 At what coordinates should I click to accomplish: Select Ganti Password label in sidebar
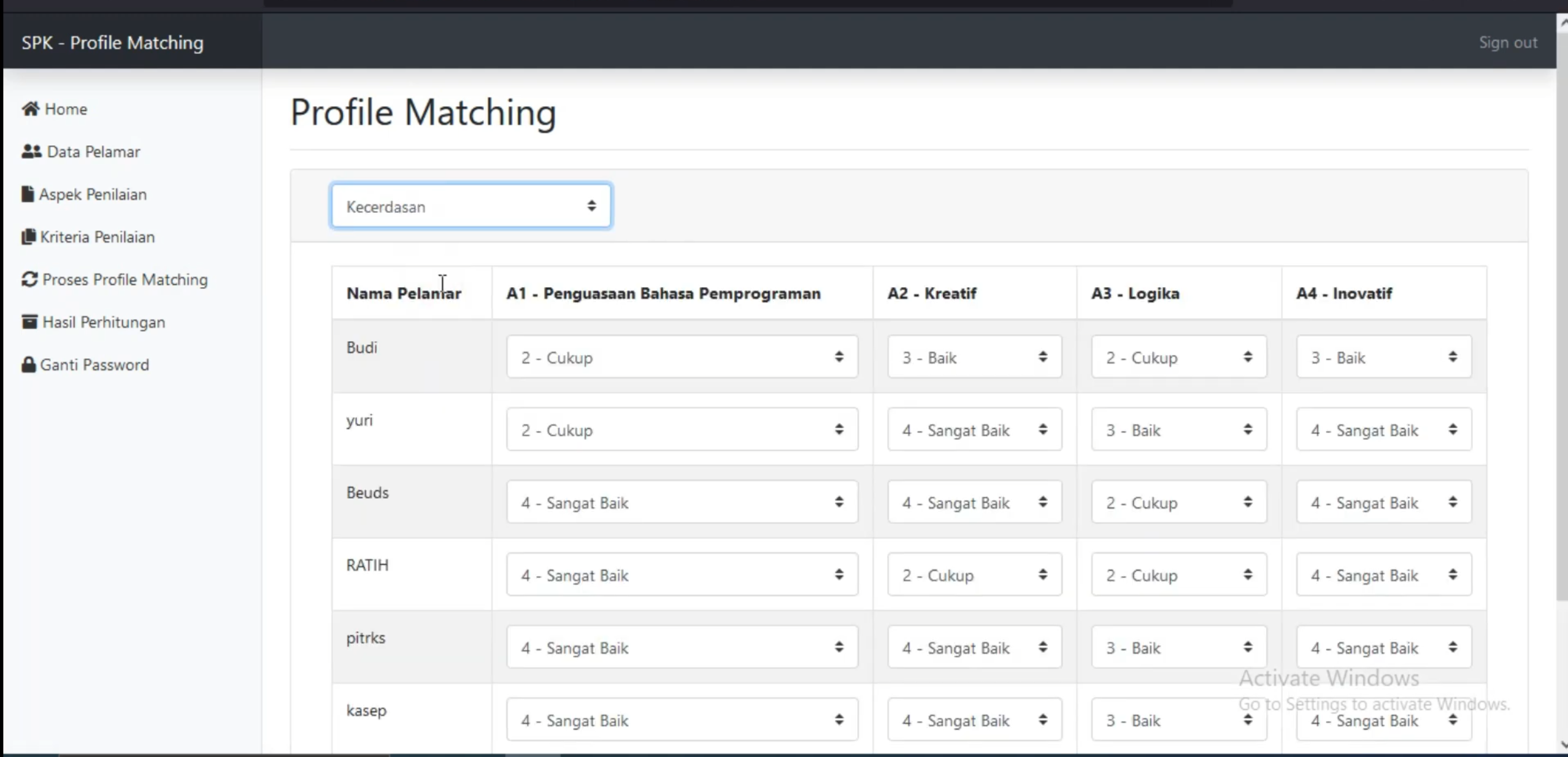coord(94,365)
